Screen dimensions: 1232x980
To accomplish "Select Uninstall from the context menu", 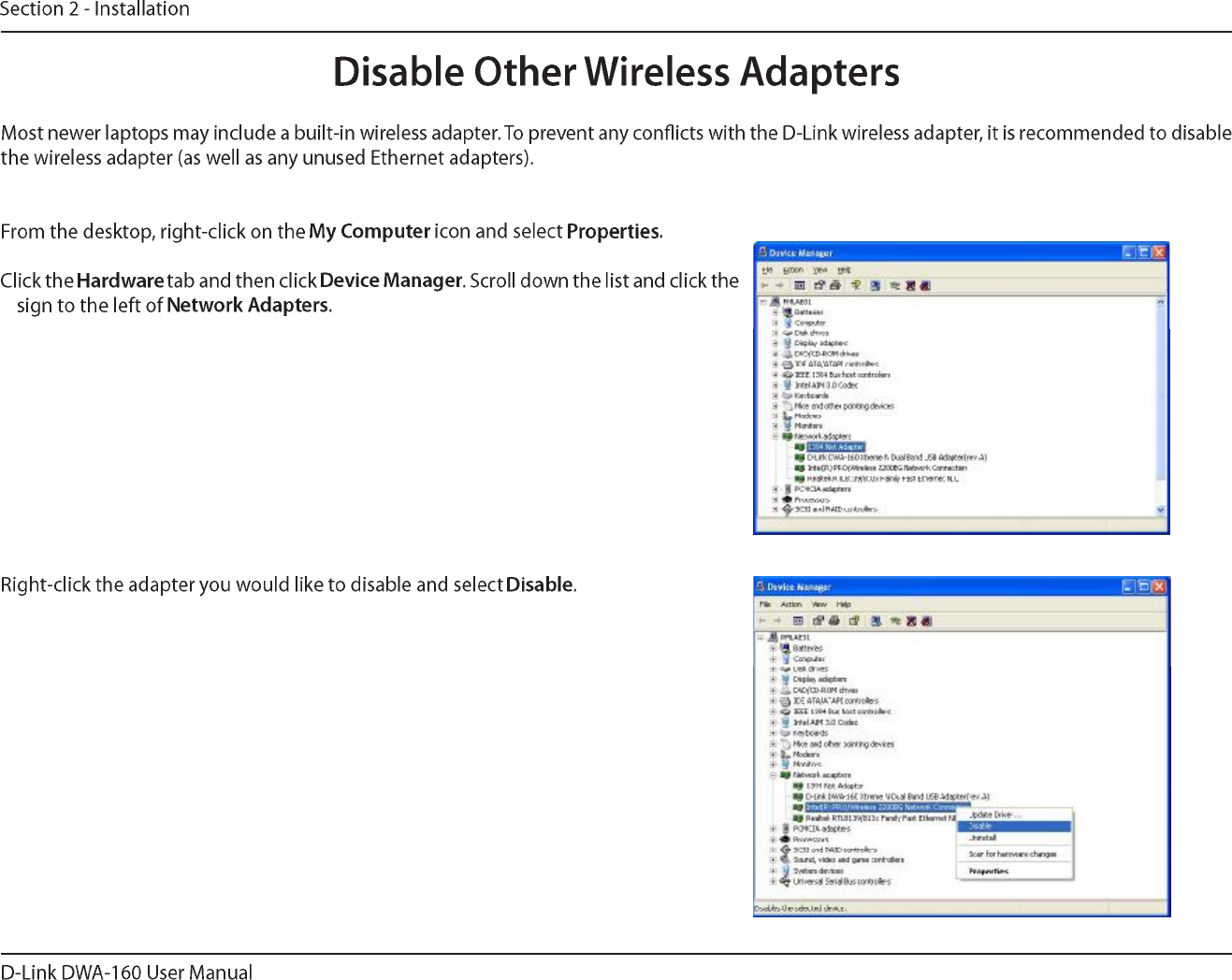I will 1015,838.
